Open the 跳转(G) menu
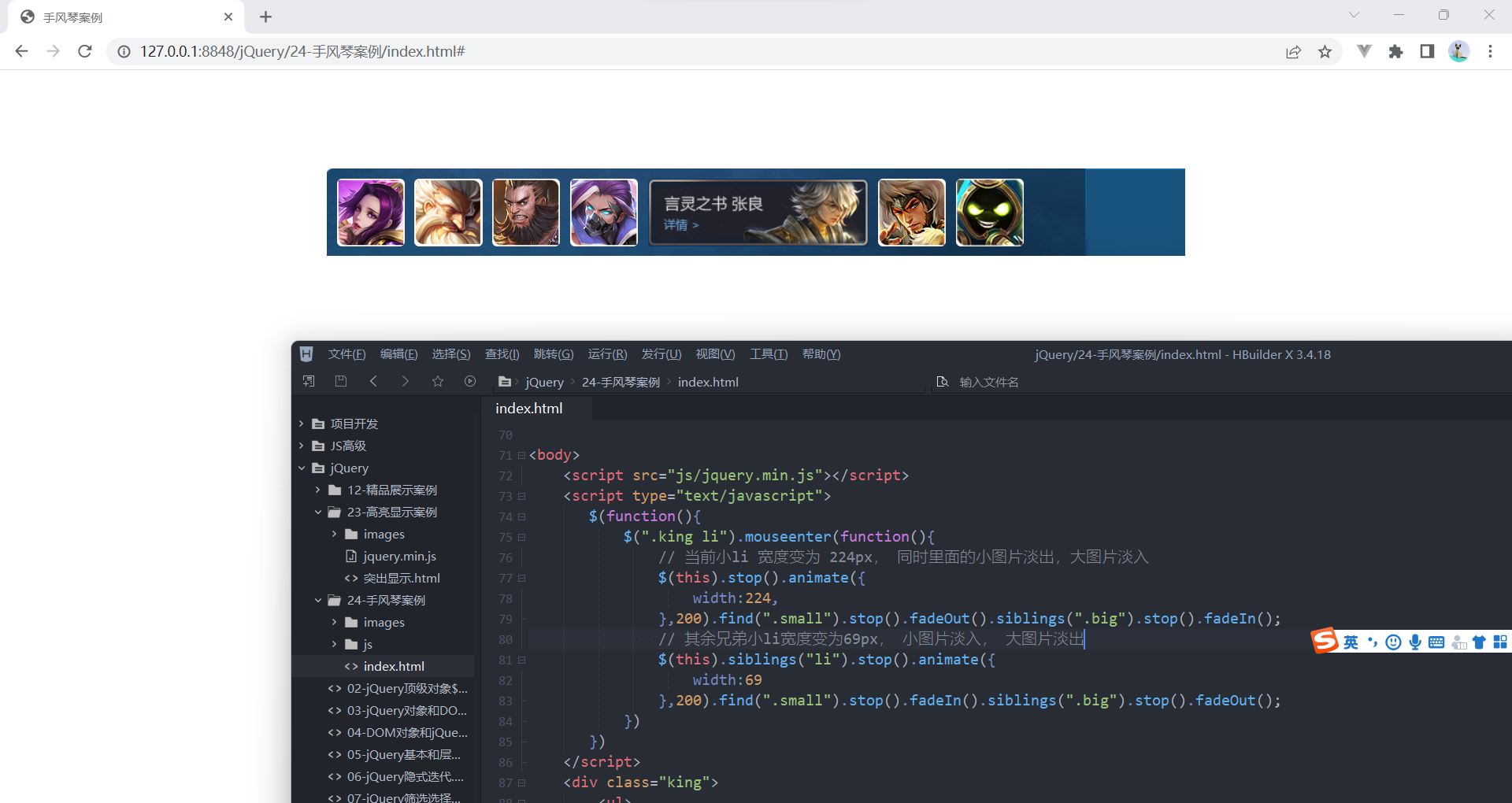1512x803 pixels. [554, 354]
